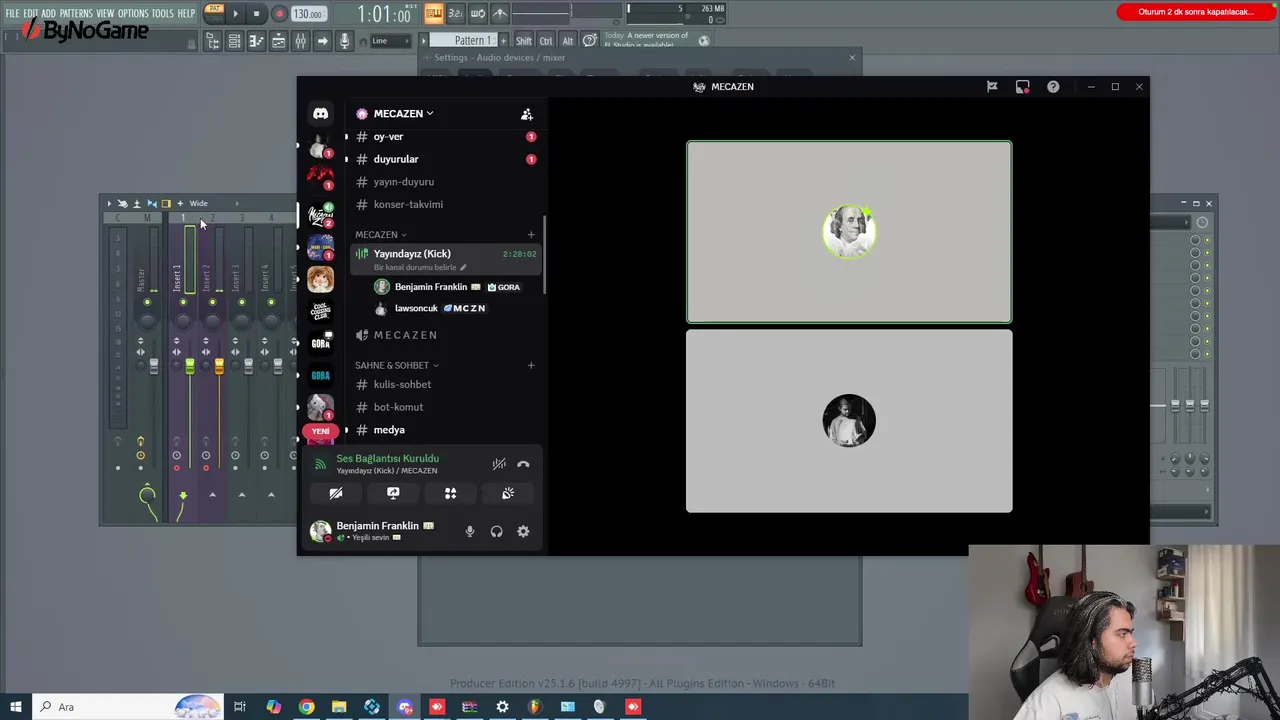Toggle PAT/SONG mode switch in FL Studio
1280x720 pixels.
(214, 13)
